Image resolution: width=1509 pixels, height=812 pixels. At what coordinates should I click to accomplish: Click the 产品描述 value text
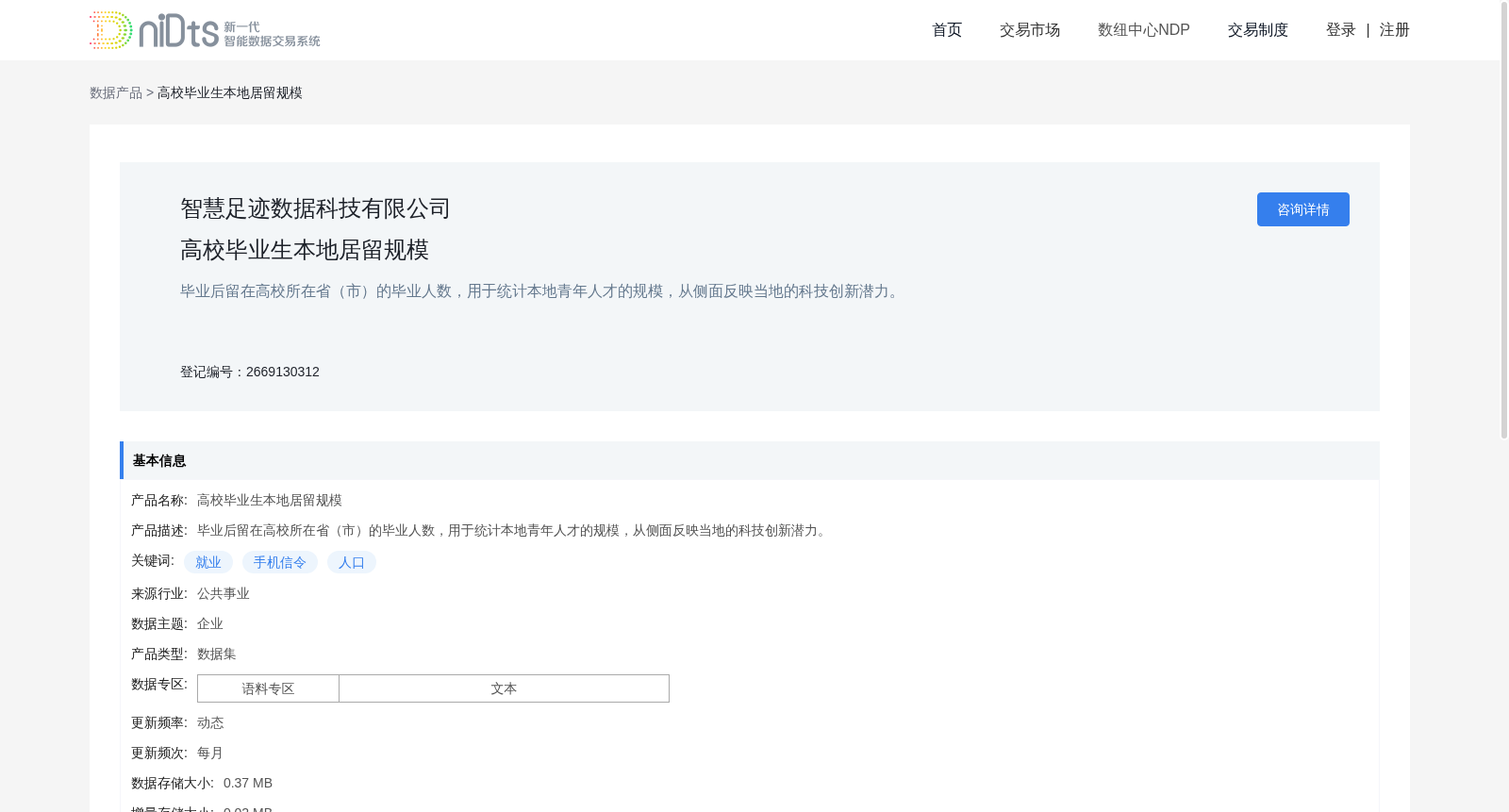click(514, 530)
